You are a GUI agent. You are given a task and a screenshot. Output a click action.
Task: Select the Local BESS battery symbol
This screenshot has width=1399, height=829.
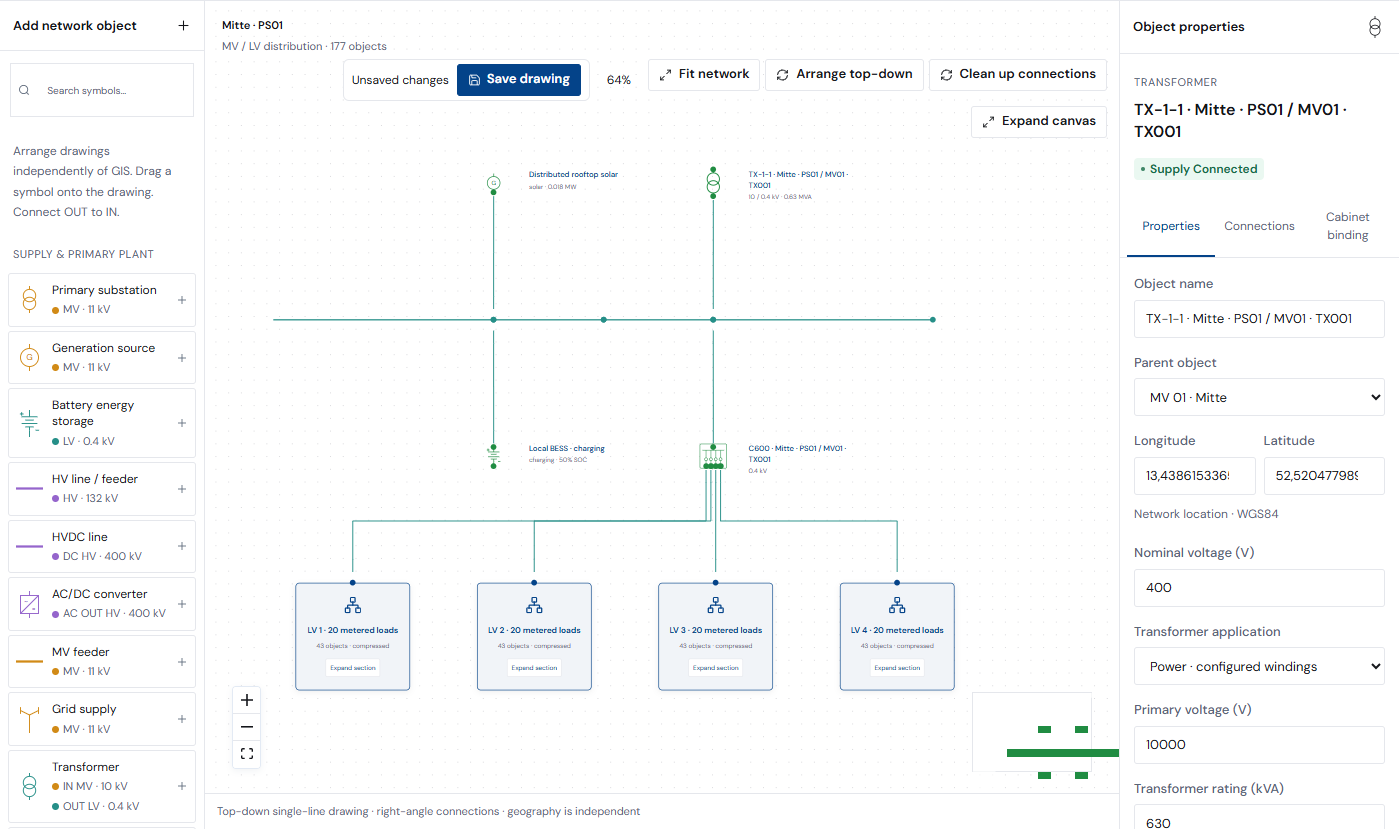[493, 455]
